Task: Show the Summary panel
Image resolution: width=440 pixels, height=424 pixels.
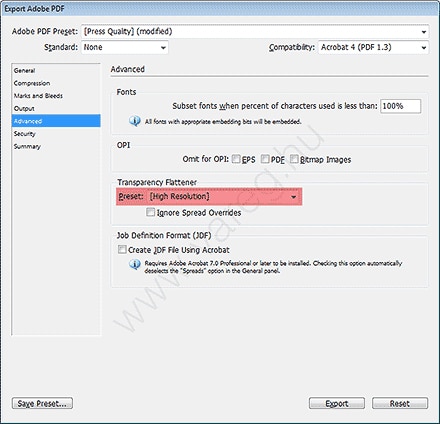Action: click(27, 146)
